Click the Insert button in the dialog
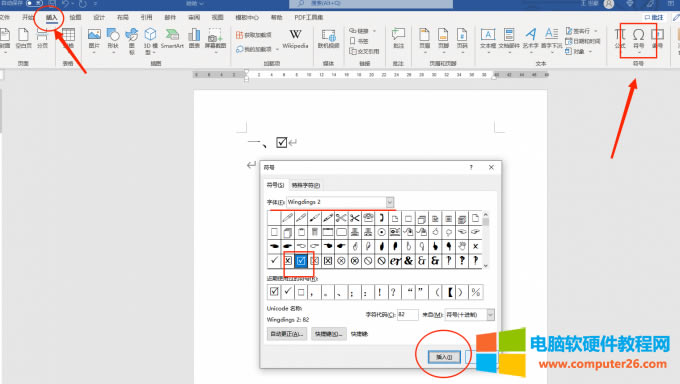Image resolution: width=680 pixels, height=384 pixels. [x=444, y=357]
